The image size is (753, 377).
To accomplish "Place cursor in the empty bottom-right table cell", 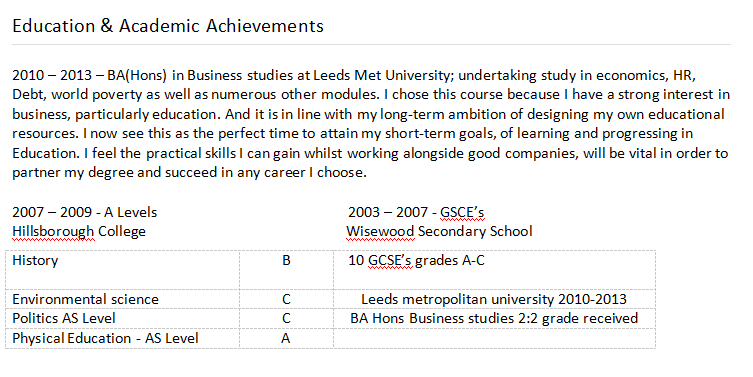I will click(494, 338).
